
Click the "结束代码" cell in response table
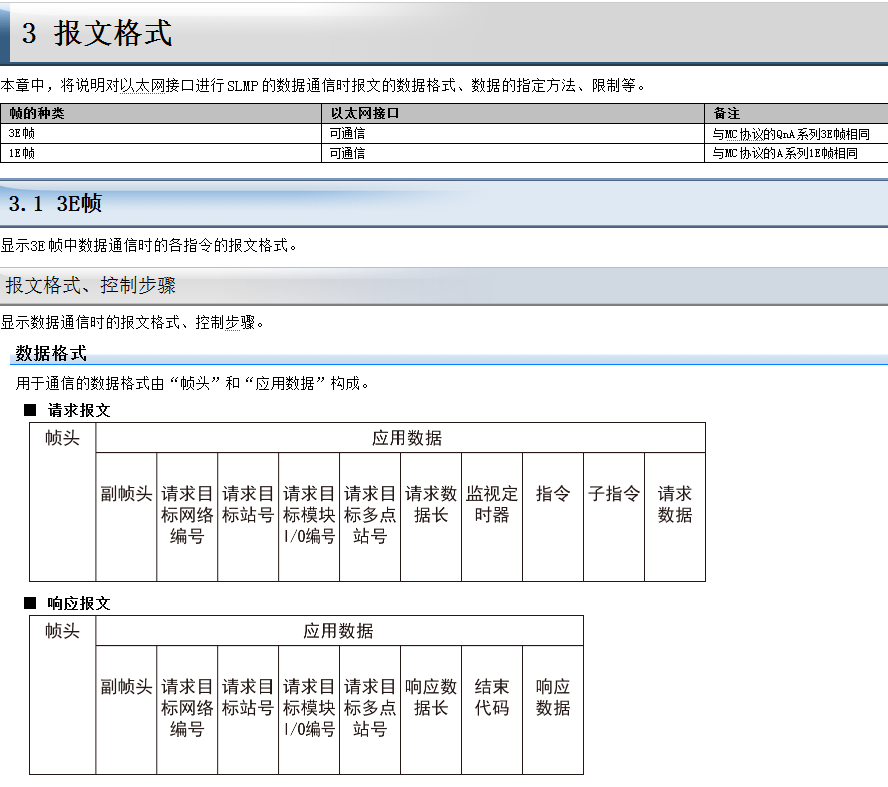[492, 697]
